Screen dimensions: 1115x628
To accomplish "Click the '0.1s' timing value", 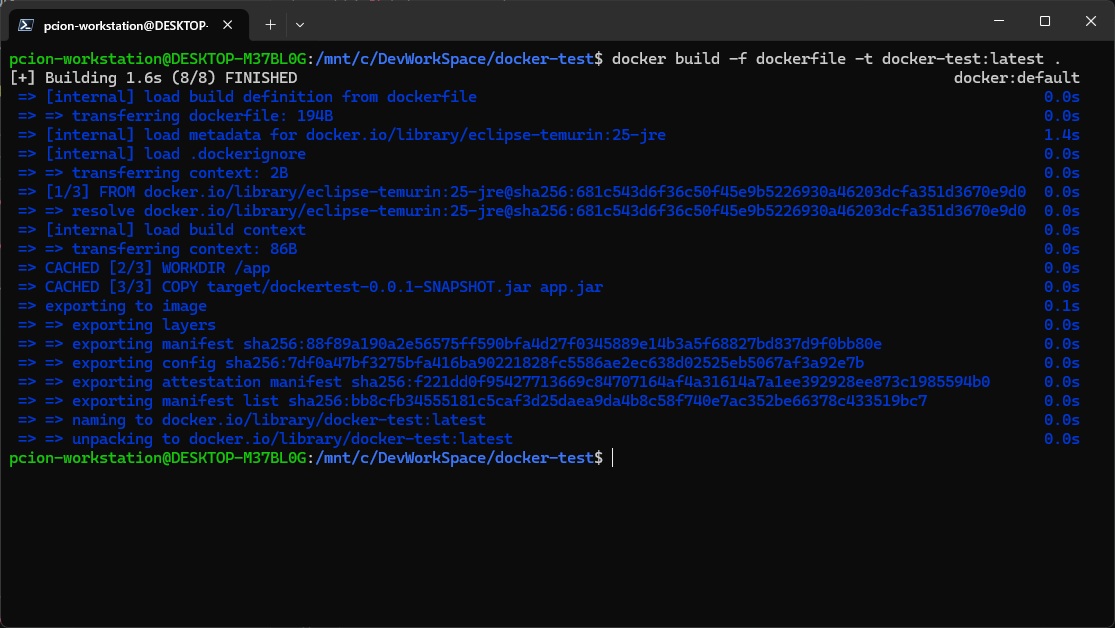I will click(x=1062, y=306).
